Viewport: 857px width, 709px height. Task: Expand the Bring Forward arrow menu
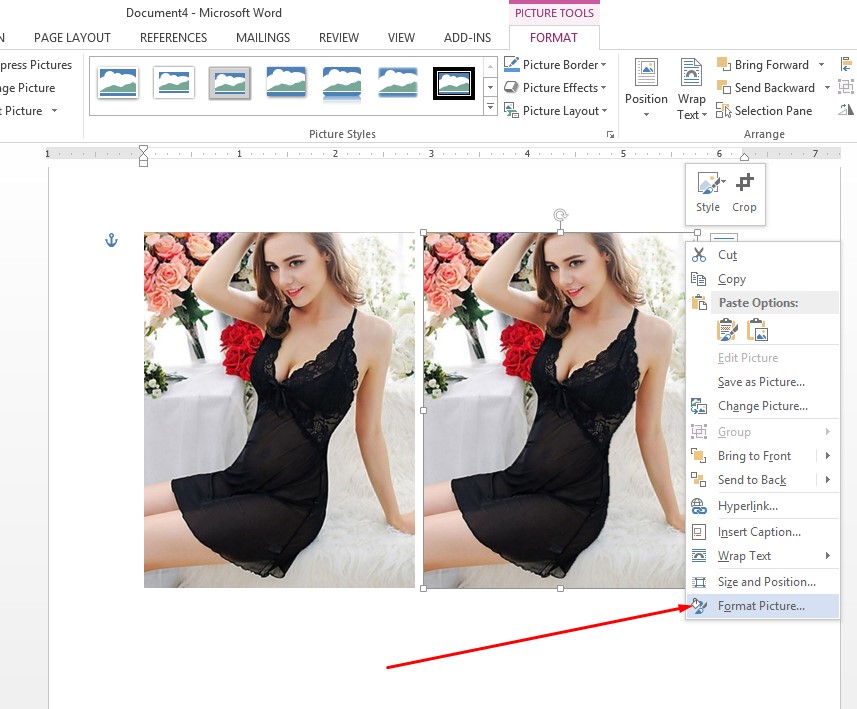pos(821,65)
